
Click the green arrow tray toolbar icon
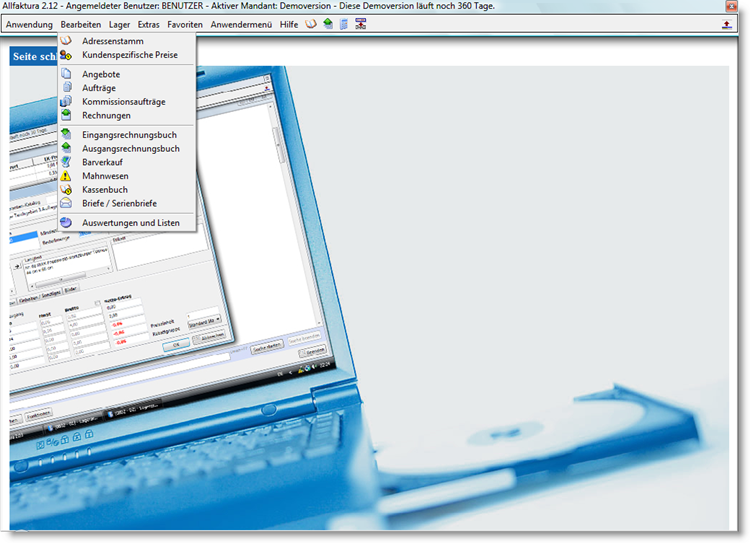coord(328,23)
